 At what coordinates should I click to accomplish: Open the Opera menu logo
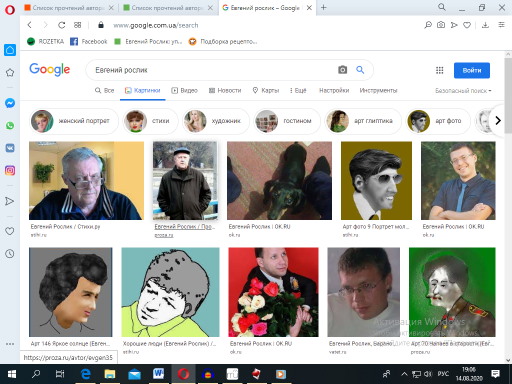10,10
